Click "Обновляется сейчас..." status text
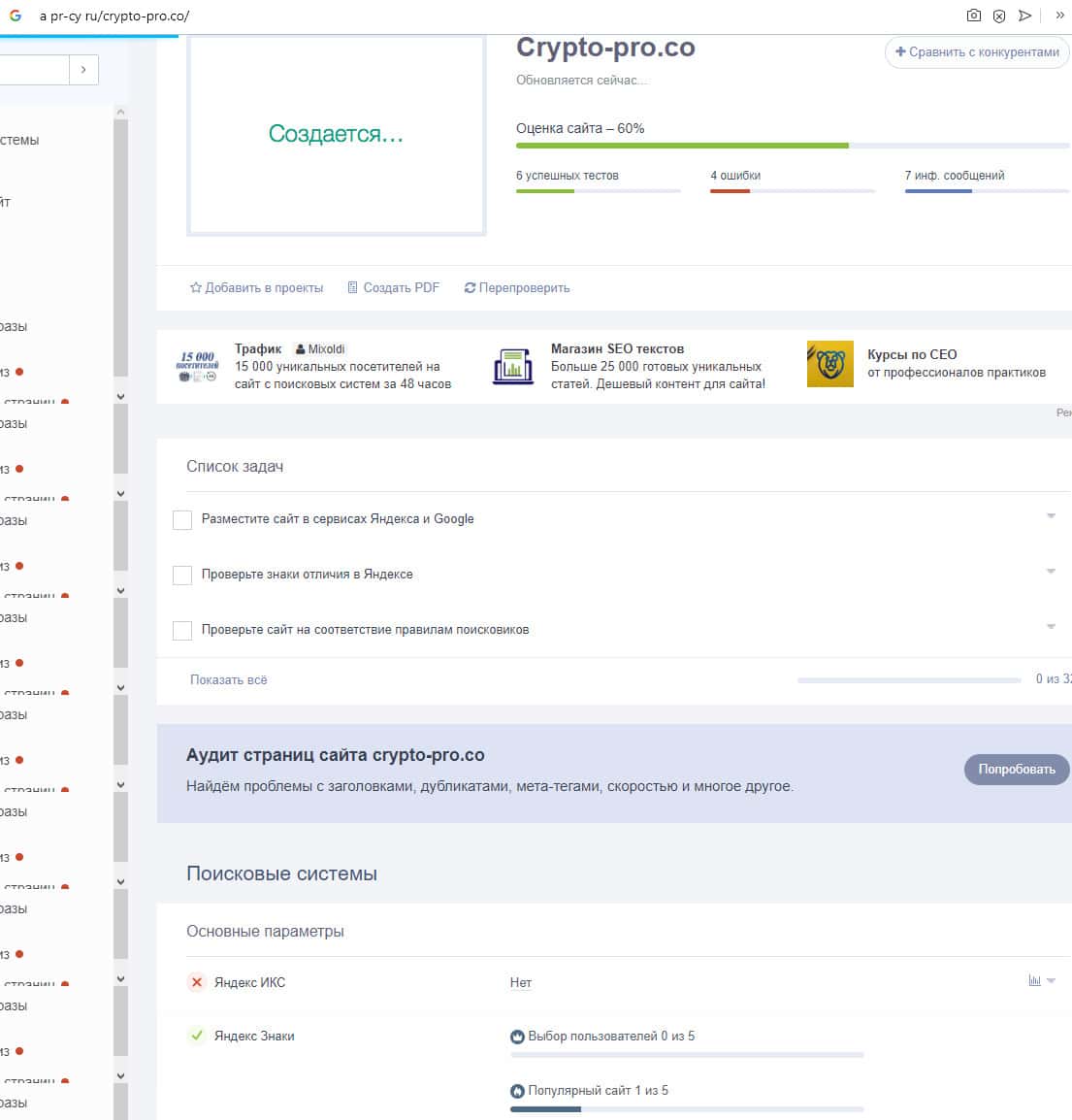The image size is (1072, 1120). coord(582,80)
